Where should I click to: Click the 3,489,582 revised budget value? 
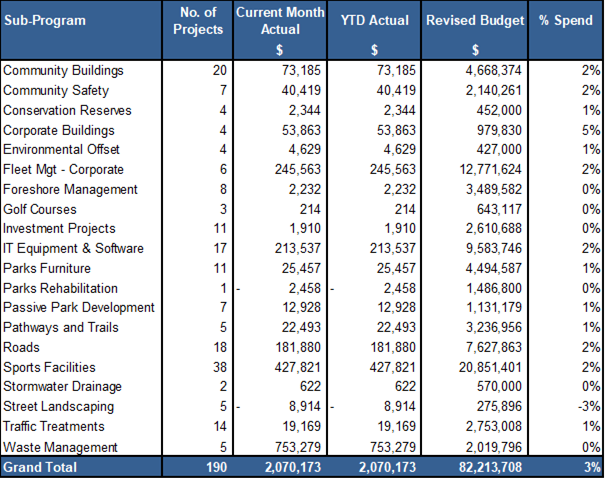[493, 190]
